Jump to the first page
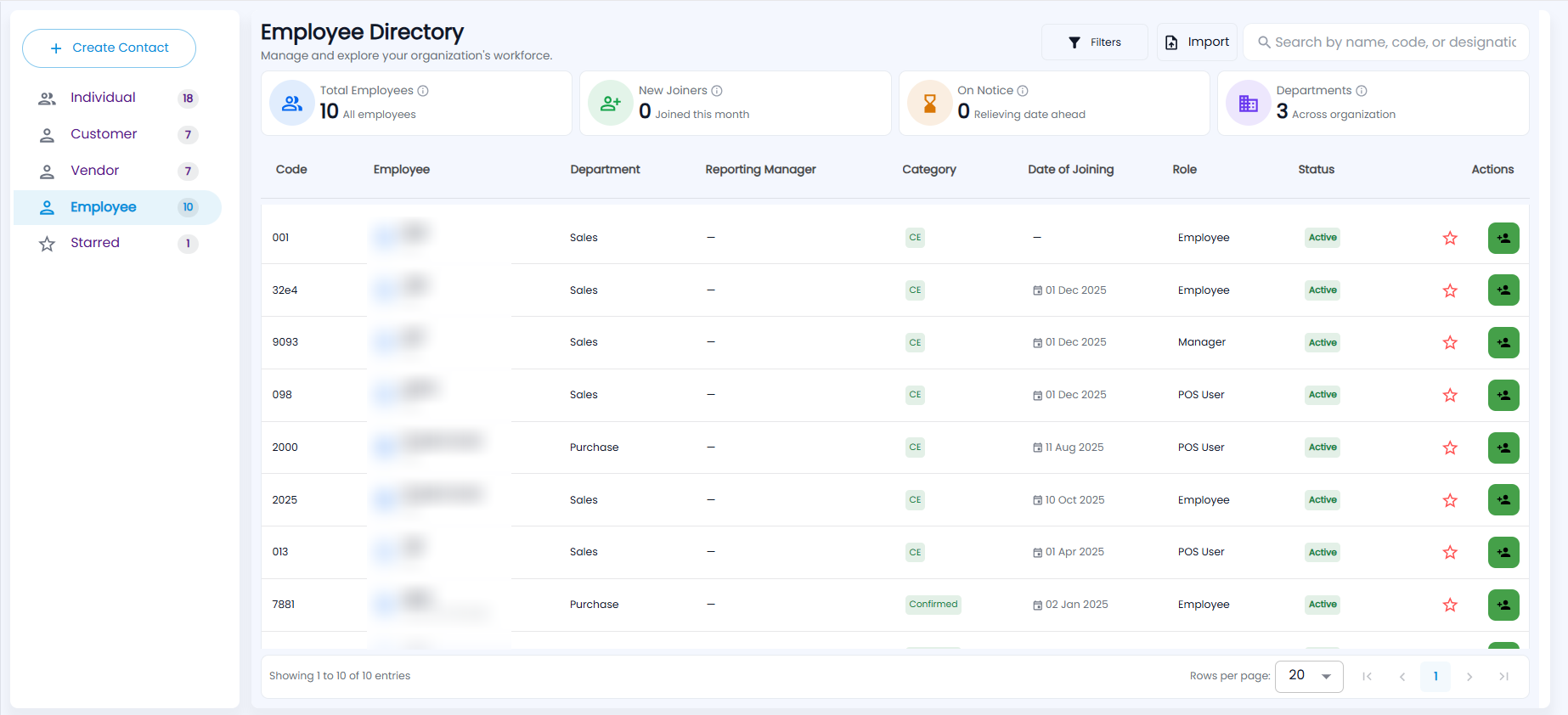Screen dimensions: 1568x715 [1368, 677]
